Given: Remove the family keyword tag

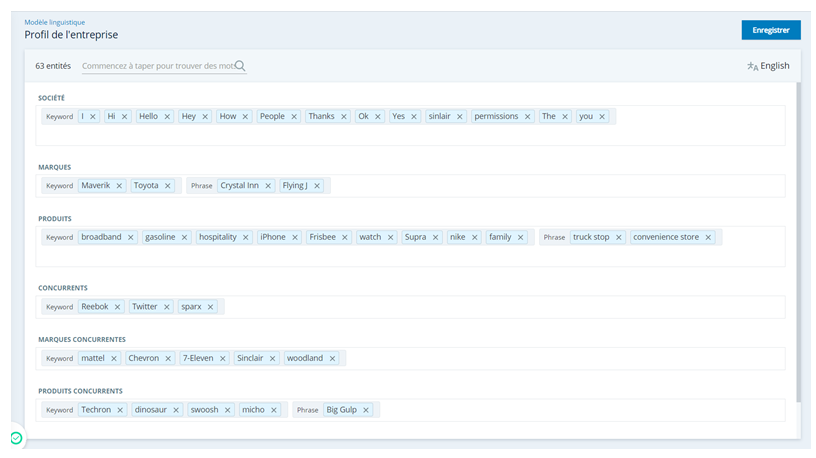Looking at the screenshot, I should 520,237.
